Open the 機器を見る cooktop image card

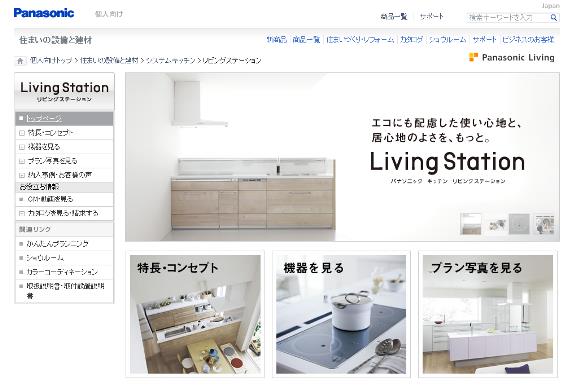click(x=341, y=314)
